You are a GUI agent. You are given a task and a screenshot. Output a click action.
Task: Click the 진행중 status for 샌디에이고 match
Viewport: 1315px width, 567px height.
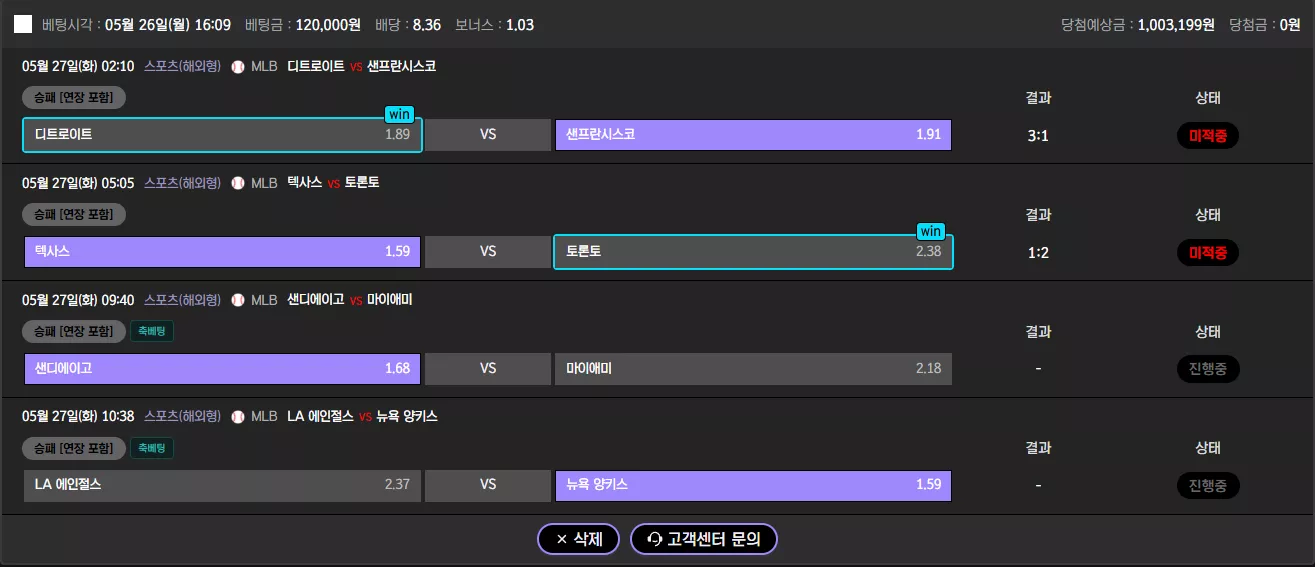coord(1208,369)
